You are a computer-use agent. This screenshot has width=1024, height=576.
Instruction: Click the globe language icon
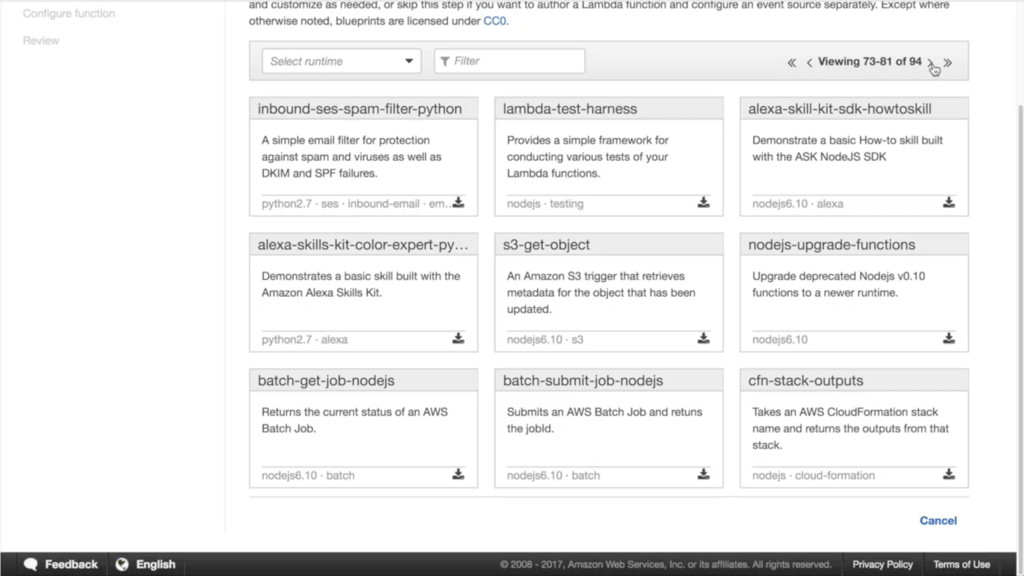122,564
